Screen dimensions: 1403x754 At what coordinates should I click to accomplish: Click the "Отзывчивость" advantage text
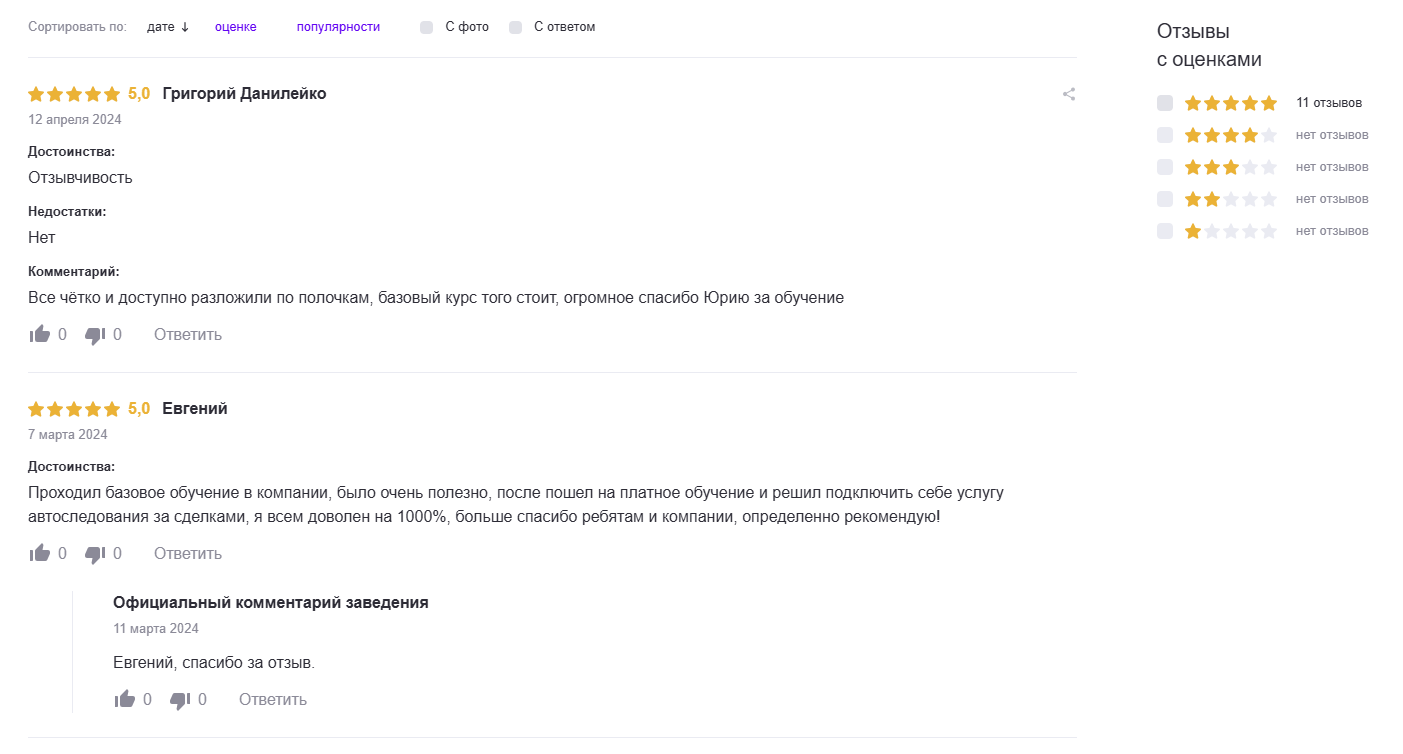(x=80, y=178)
